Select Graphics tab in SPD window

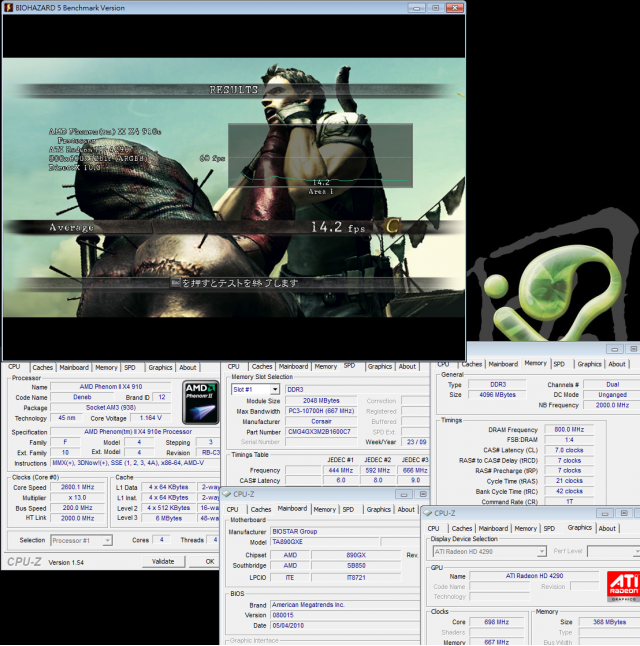(x=380, y=366)
